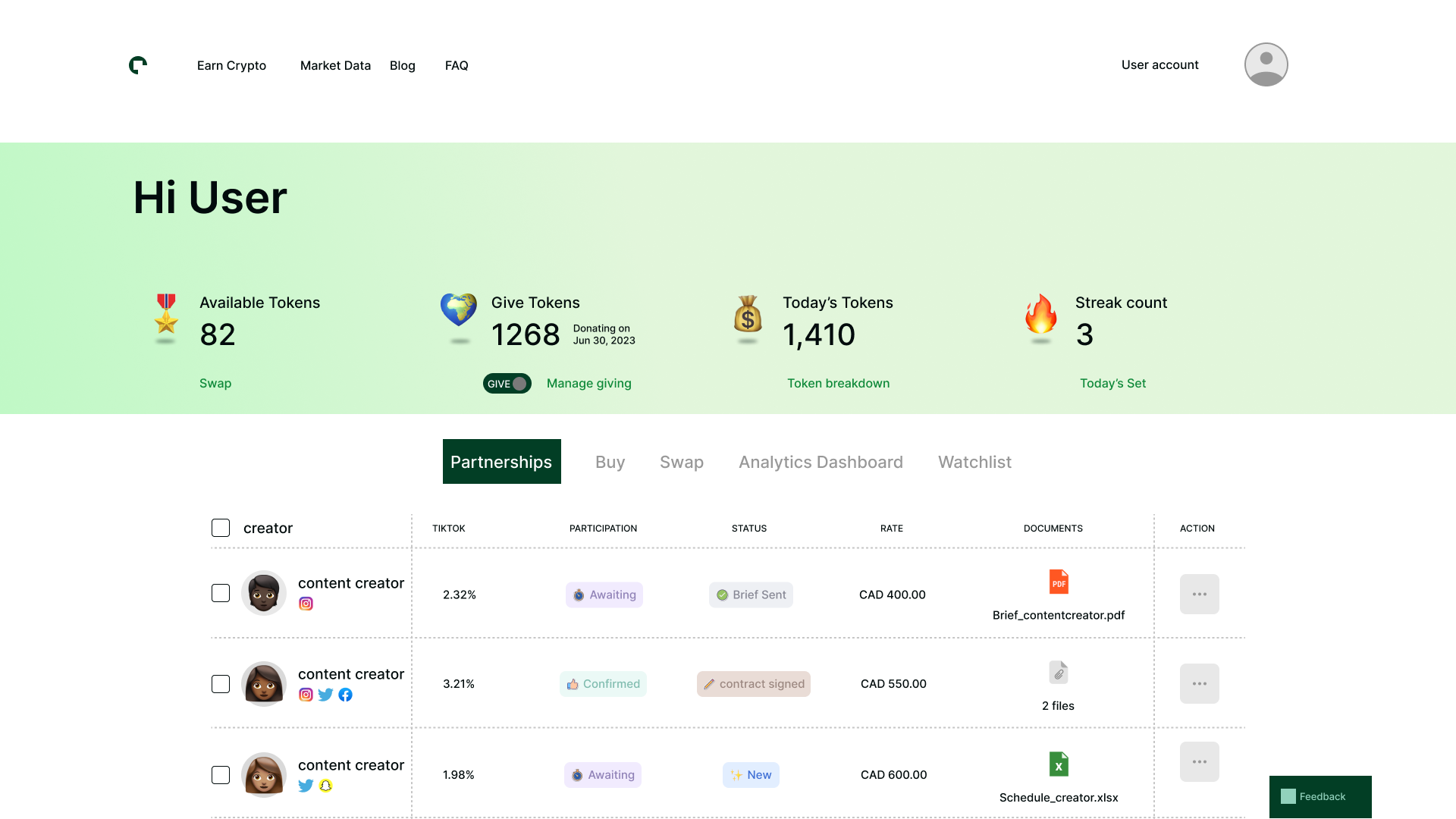Open the Schedule_creator Excel file icon
Viewport: 1456px width, 819px height.
click(x=1059, y=764)
